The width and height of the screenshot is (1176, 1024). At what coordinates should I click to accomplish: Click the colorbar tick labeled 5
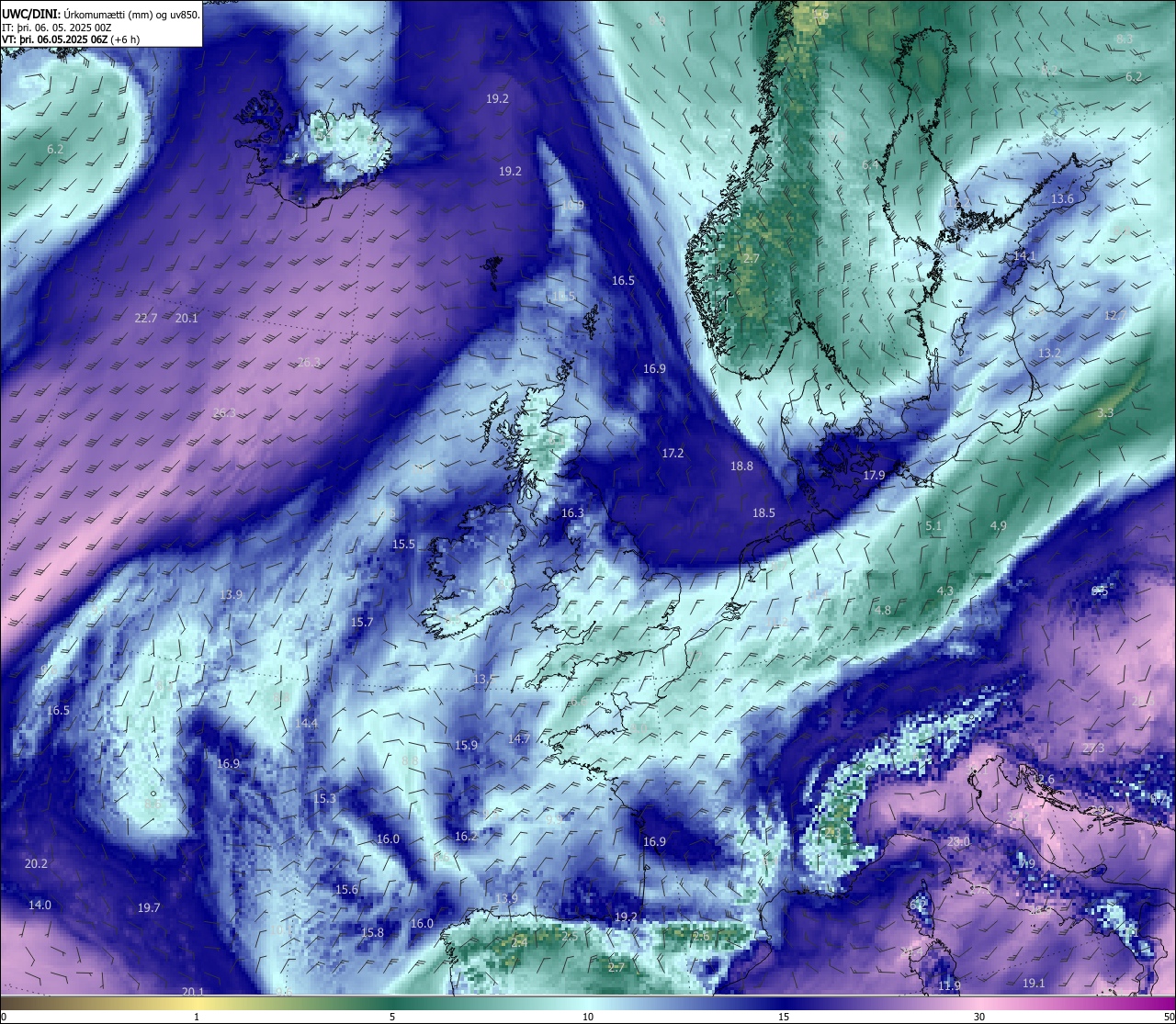(392, 1017)
